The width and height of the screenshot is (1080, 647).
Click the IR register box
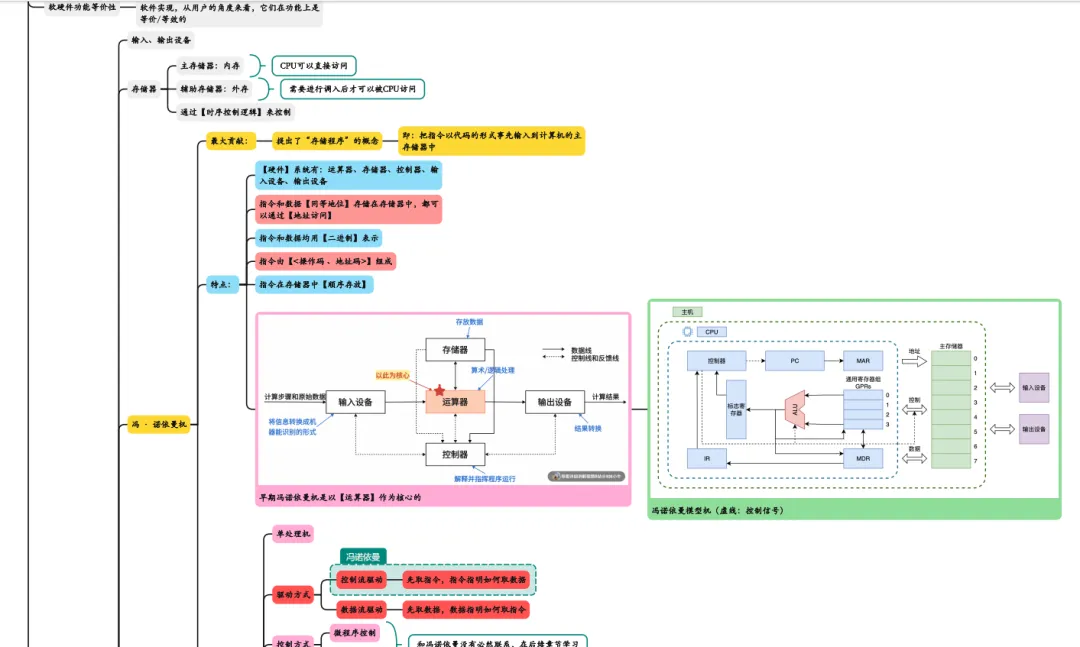tap(707, 458)
